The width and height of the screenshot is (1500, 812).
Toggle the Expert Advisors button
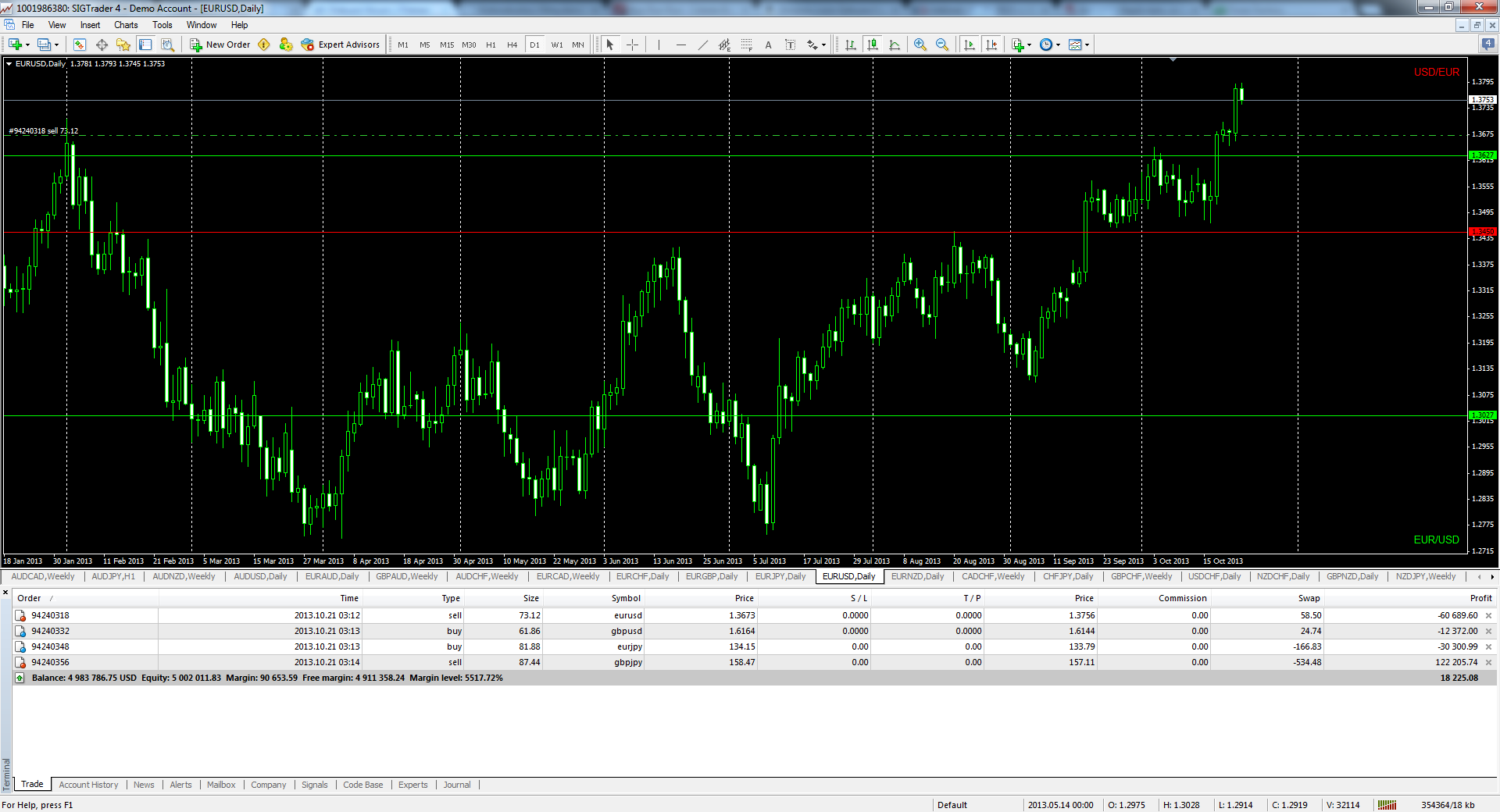(341, 45)
